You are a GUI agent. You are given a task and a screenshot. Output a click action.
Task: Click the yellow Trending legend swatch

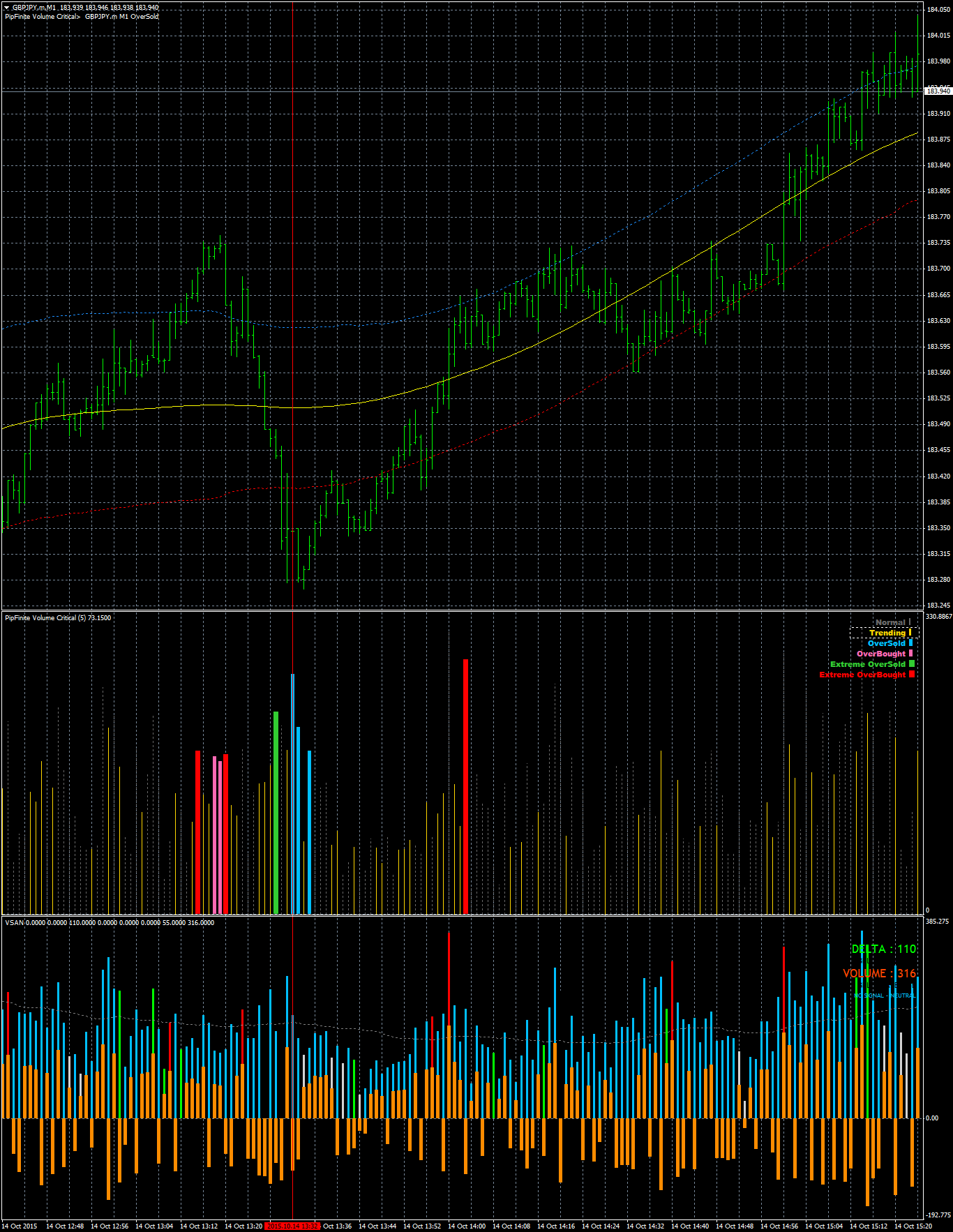coord(910,633)
